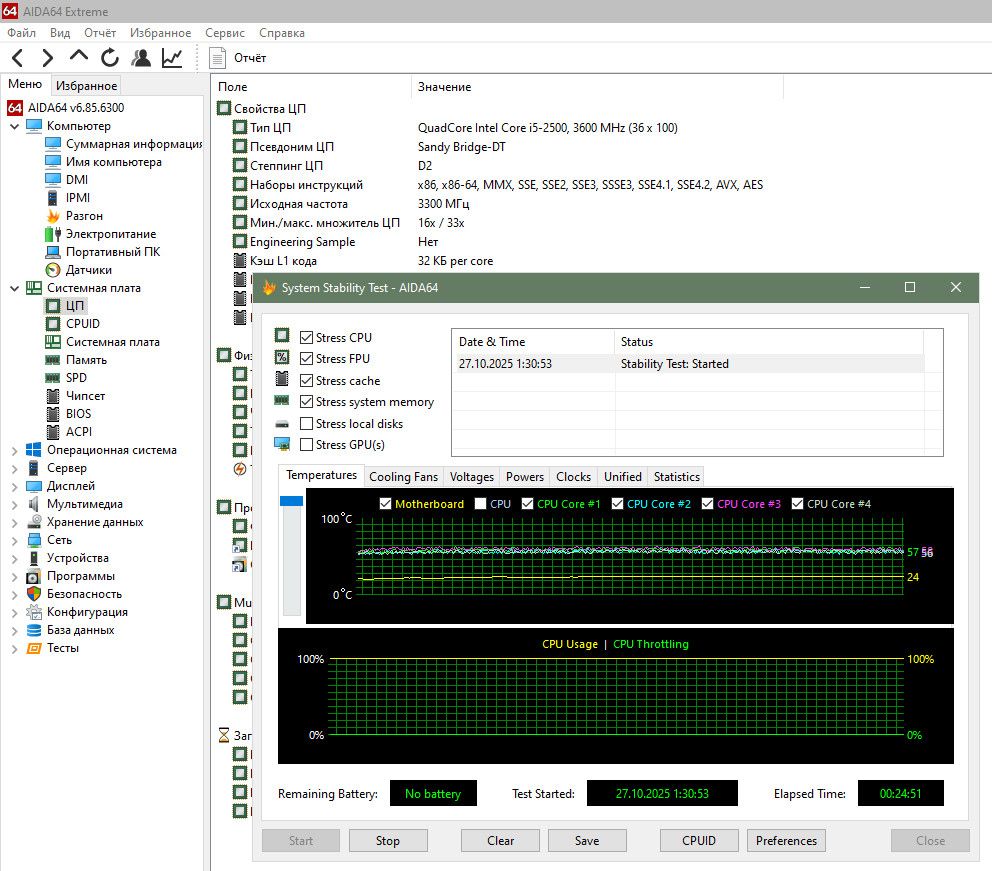Click the blue temperature graph scale slider
Image resolution: width=992 pixels, height=871 pixels.
tap(292, 500)
